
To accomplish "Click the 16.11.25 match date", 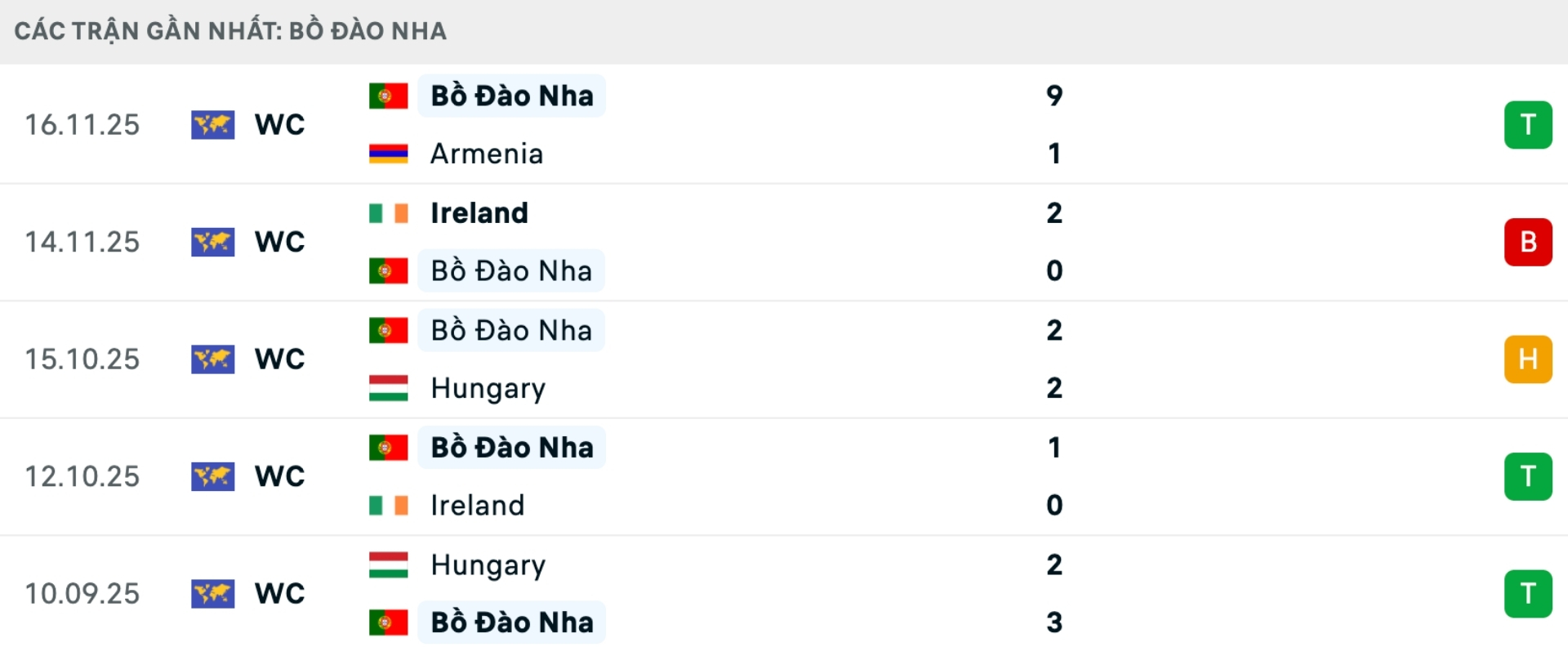I will click(82, 125).
